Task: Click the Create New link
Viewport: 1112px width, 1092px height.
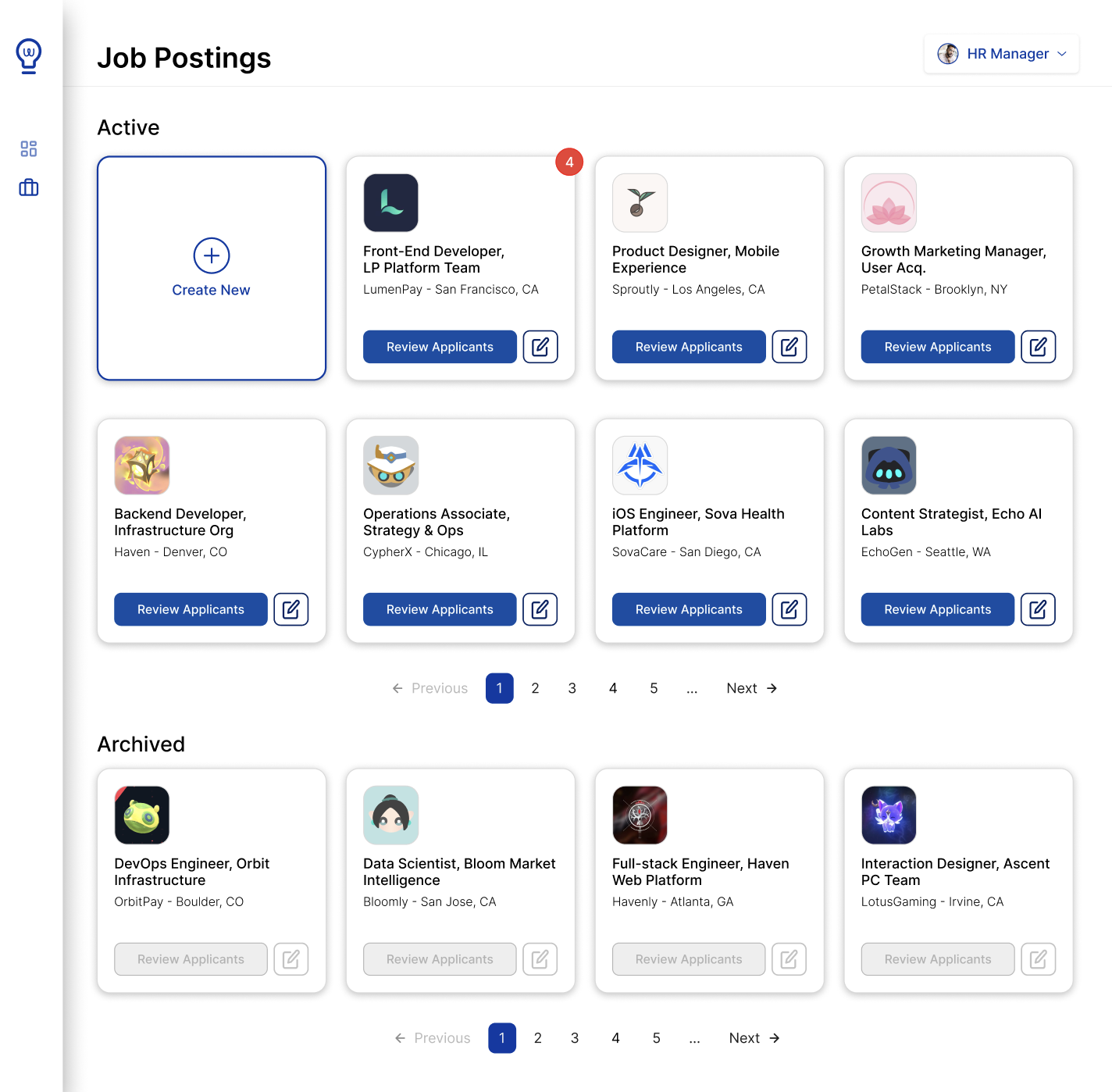Action: tap(211, 290)
